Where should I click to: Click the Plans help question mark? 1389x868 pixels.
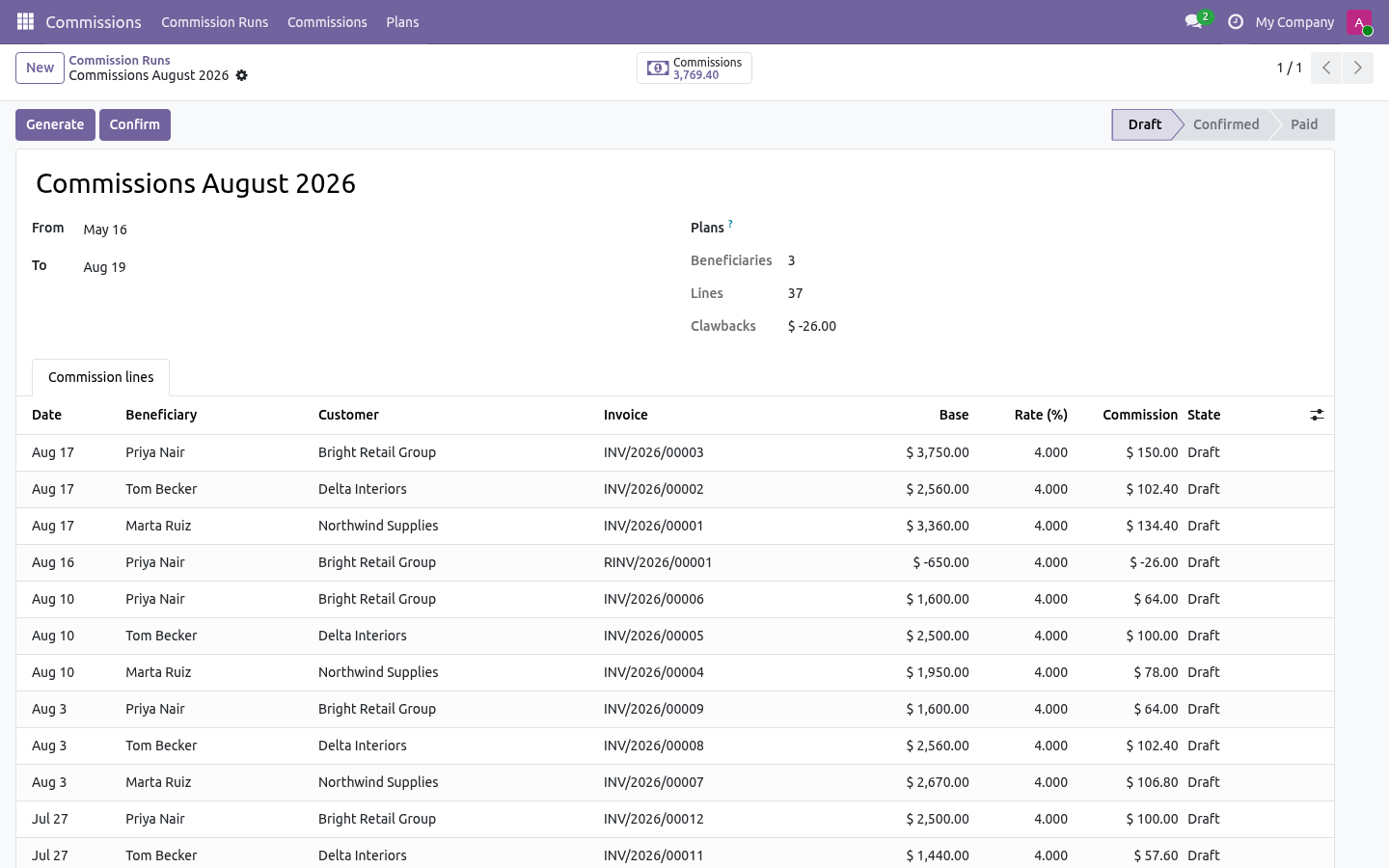coord(730,224)
